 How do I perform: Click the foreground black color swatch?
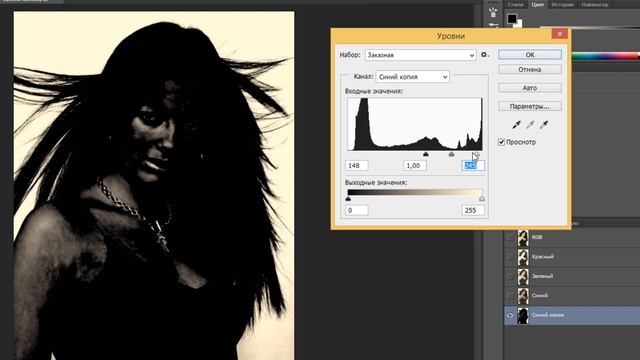512,18
